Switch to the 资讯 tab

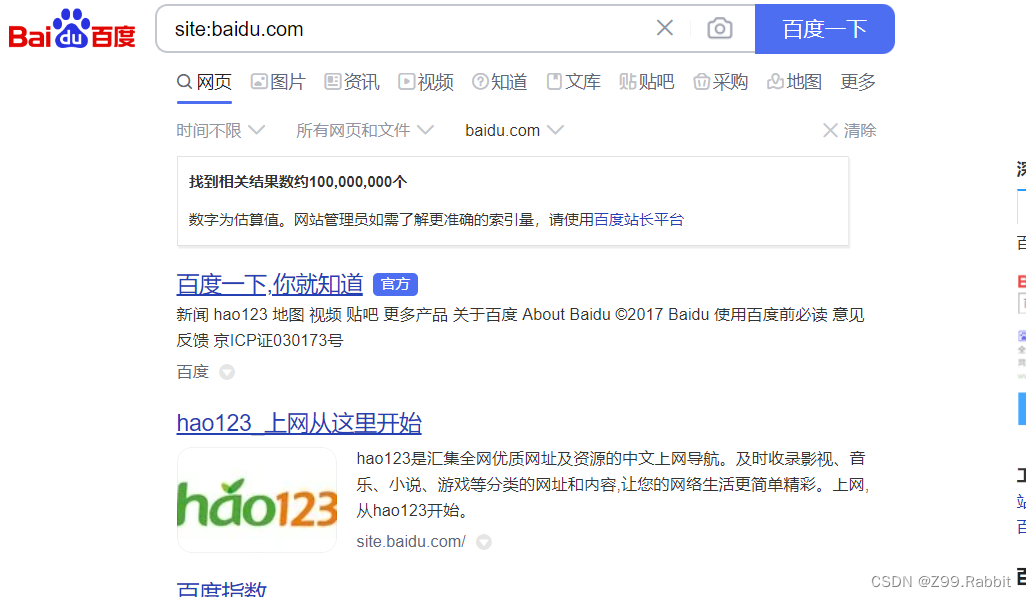click(x=352, y=82)
